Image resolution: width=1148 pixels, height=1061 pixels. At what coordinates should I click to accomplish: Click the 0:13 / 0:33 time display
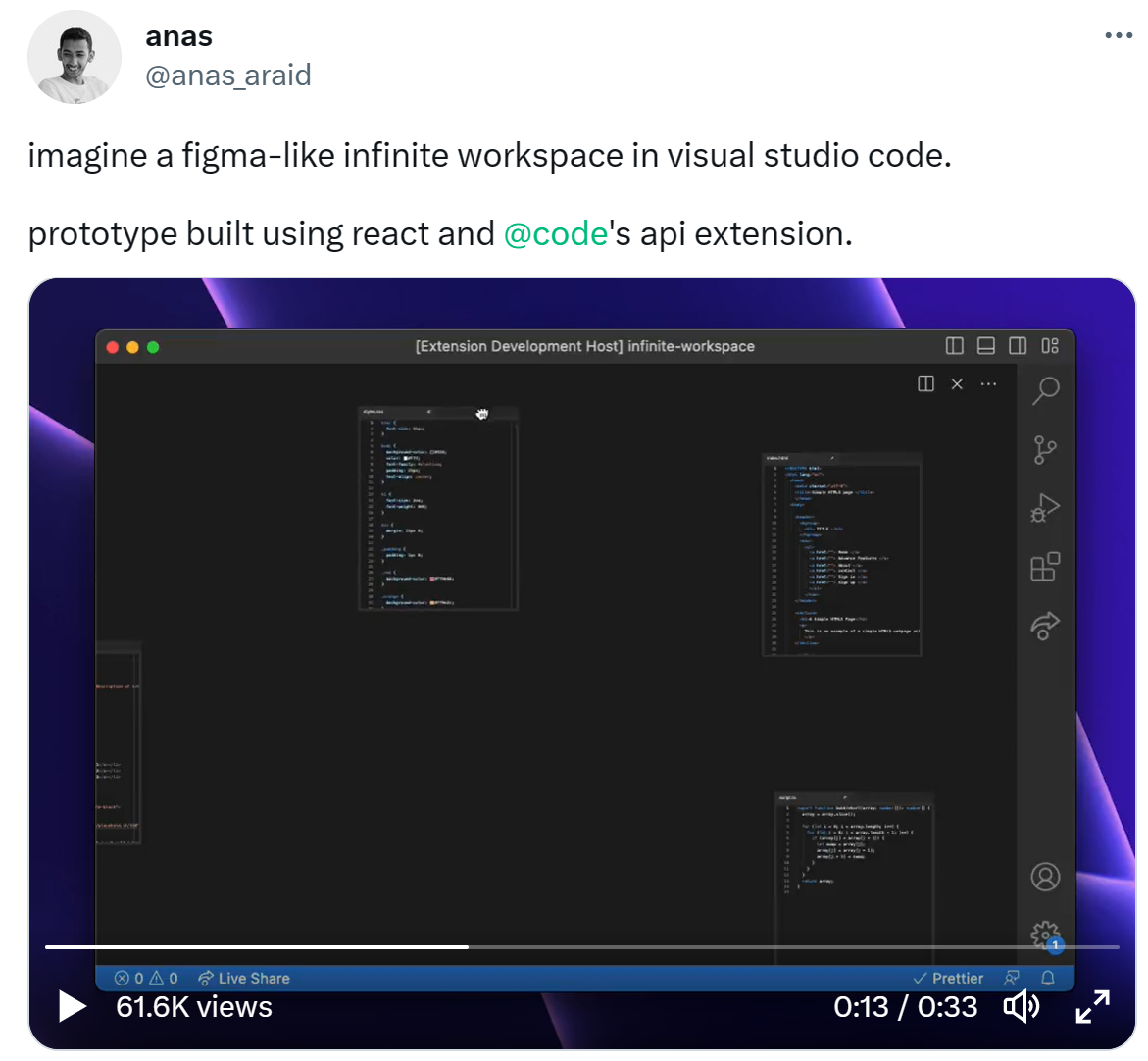pyautogui.click(x=905, y=1007)
